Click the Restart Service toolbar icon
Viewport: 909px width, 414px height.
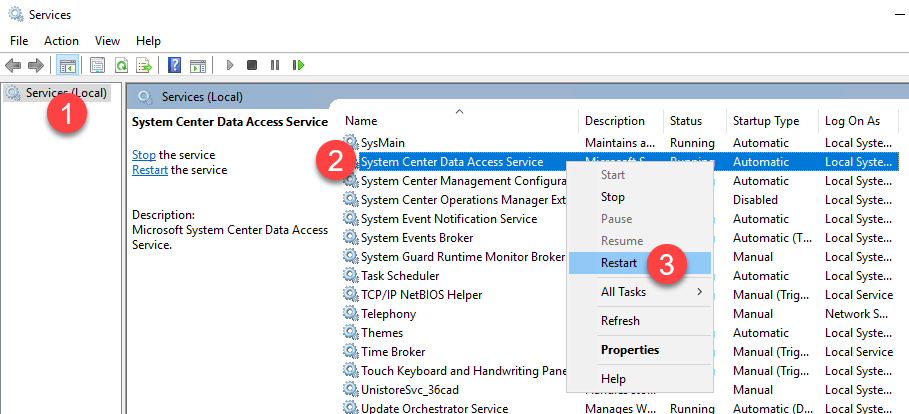pyautogui.click(x=299, y=65)
